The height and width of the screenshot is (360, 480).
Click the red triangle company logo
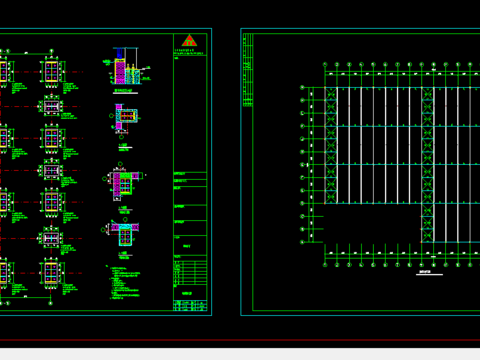[x=189, y=41]
